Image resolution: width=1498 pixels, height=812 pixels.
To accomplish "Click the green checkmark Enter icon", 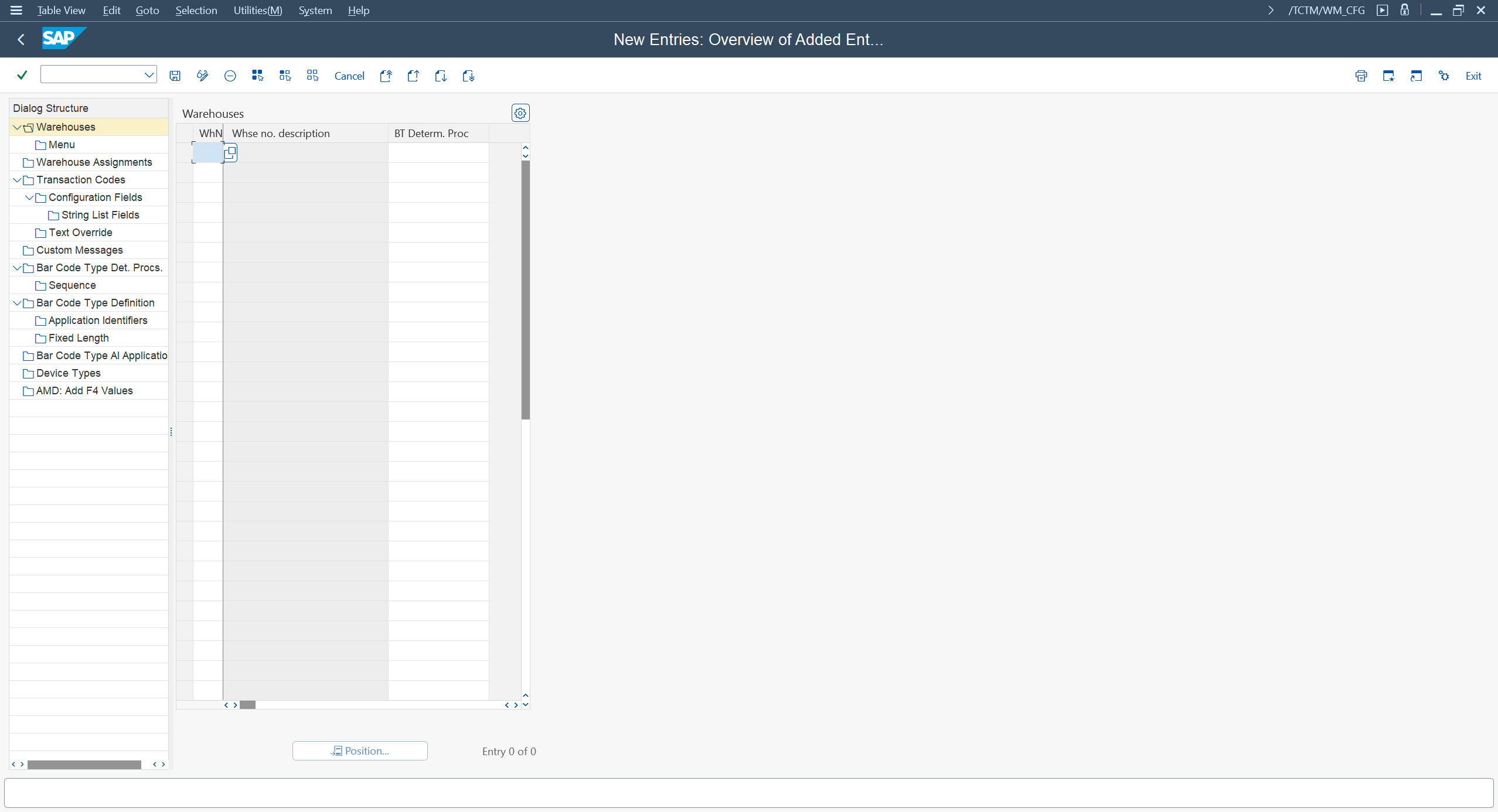I will 22,75.
